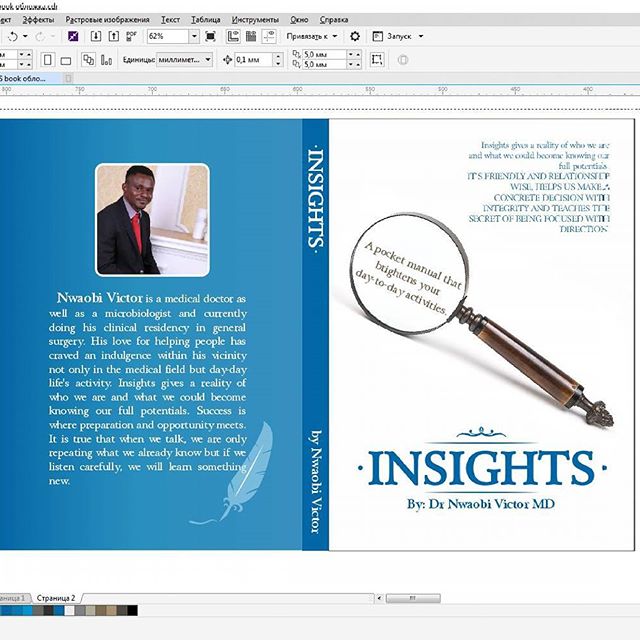640x640 pixels.
Task: Click the nudge distance arrows icon
Action: [227, 60]
